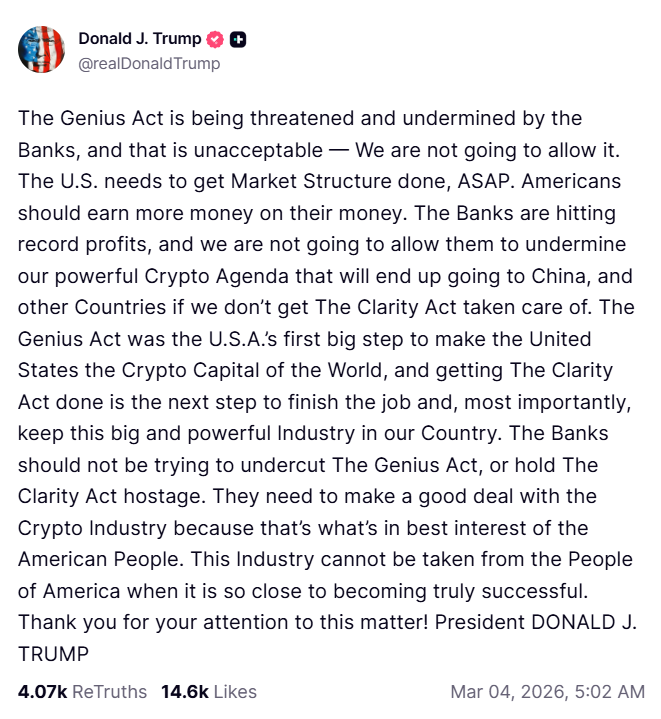Click the phrase "American People" in the post
This screenshot has width=661, height=719.
[82, 560]
